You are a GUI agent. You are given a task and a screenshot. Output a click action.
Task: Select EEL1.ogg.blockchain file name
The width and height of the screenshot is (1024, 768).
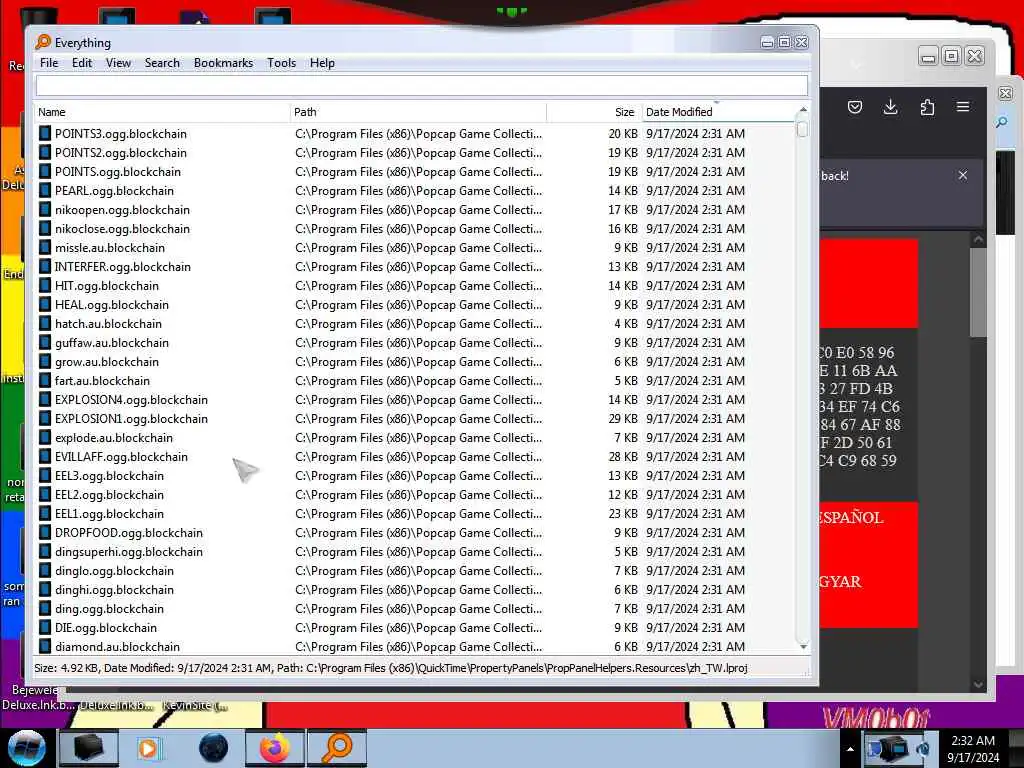point(109,514)
